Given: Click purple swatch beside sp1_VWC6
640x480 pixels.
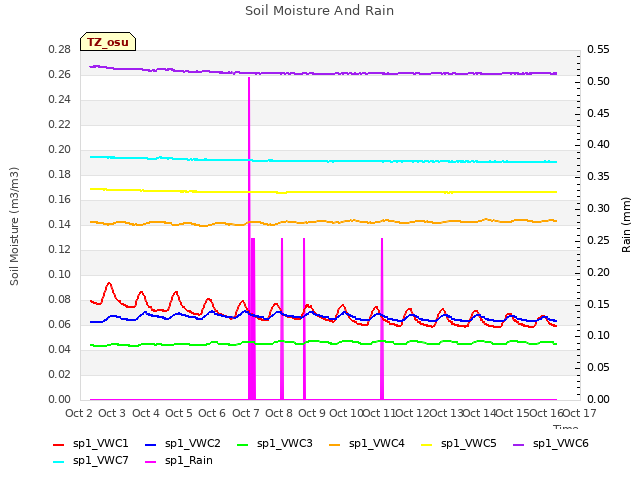Looking at the screenshot, I should (519, 444).
